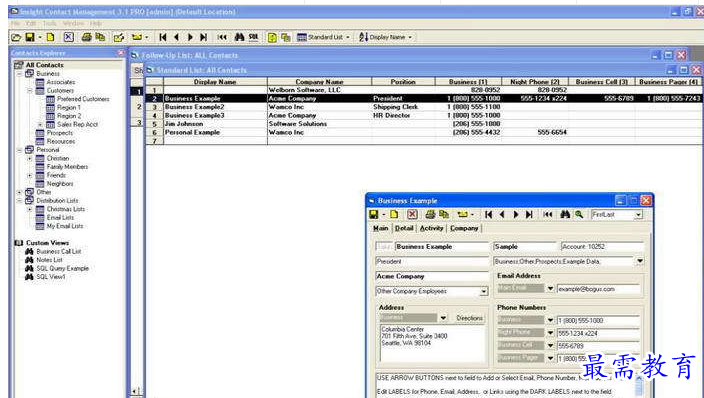Viewport: 704px width, 398px height.
Task: Select Christmas Lists in tree
Action: (66, 209)
